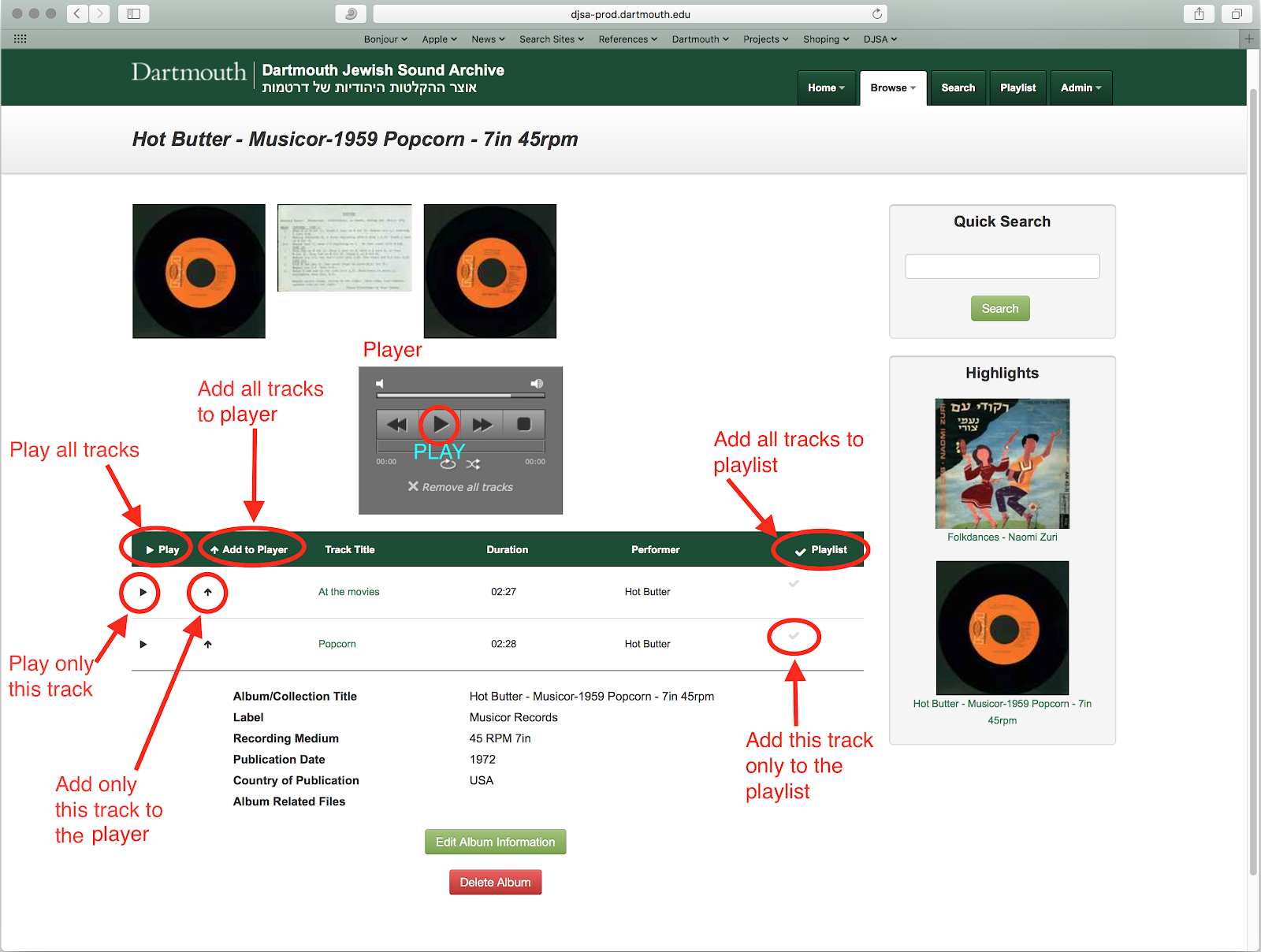The height and width of the screenshot is (952, 1261).
Task: Click the green Search button under Quick Search
Action: coord(1000,308)
